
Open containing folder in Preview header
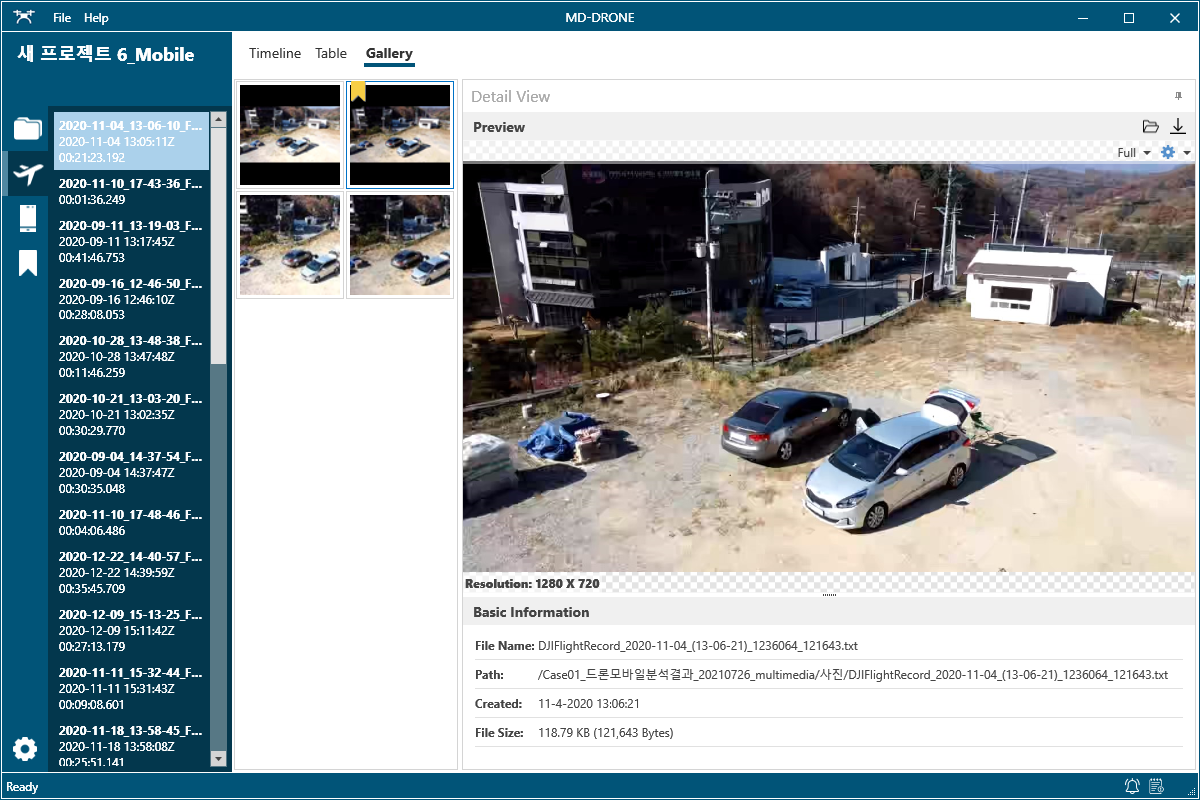pyautogui.click(x=1151, y=126)
